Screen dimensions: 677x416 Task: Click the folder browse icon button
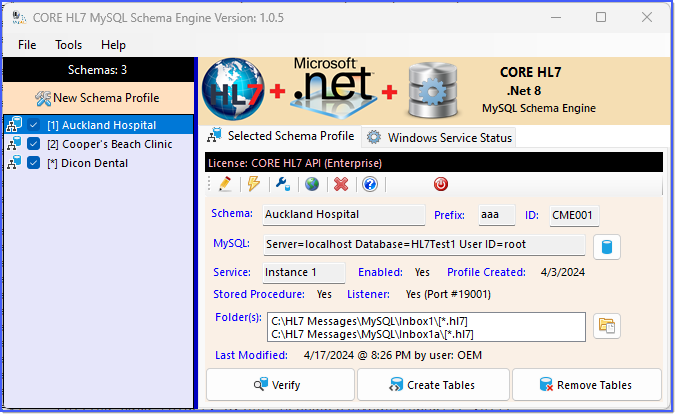coord(607,326)
